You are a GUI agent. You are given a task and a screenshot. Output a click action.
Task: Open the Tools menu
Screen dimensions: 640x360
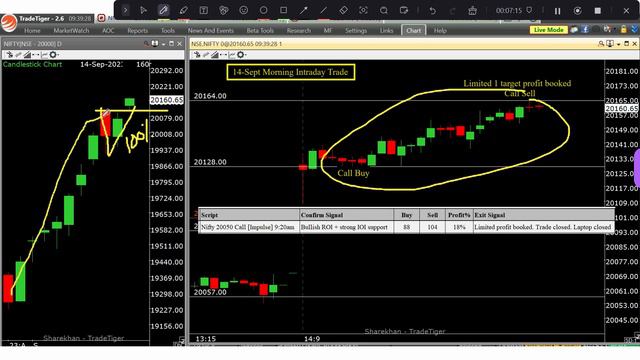[x=168, y=31]
